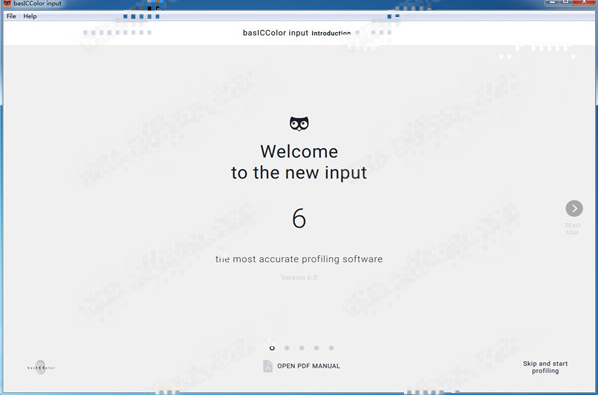Click the 'Start tour' label

573,229
